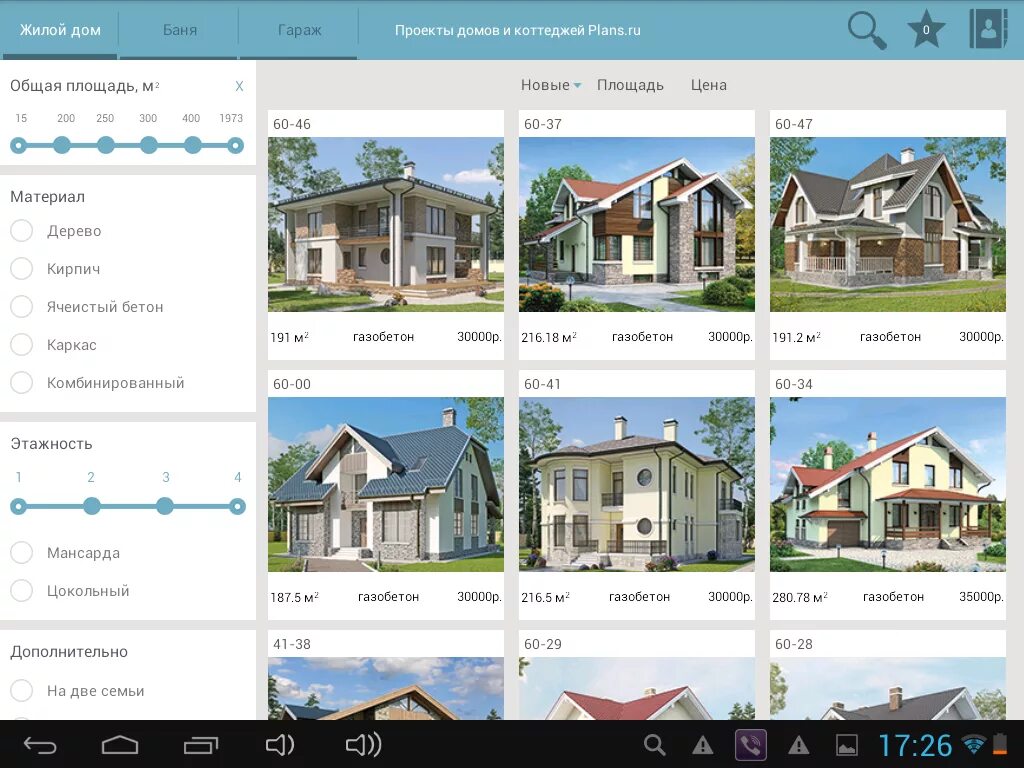Open the Новые sort dropdown
This screenshot has width=1024, height=768.
point(551,85)
